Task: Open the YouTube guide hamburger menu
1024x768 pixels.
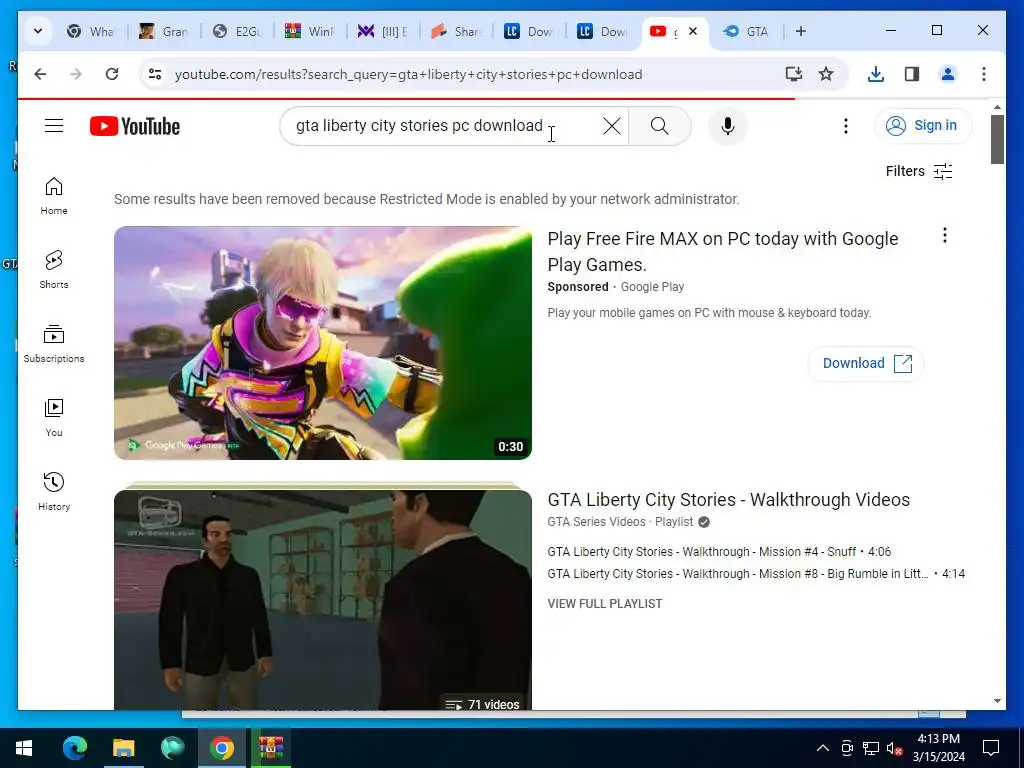Action: pos(54,125)
